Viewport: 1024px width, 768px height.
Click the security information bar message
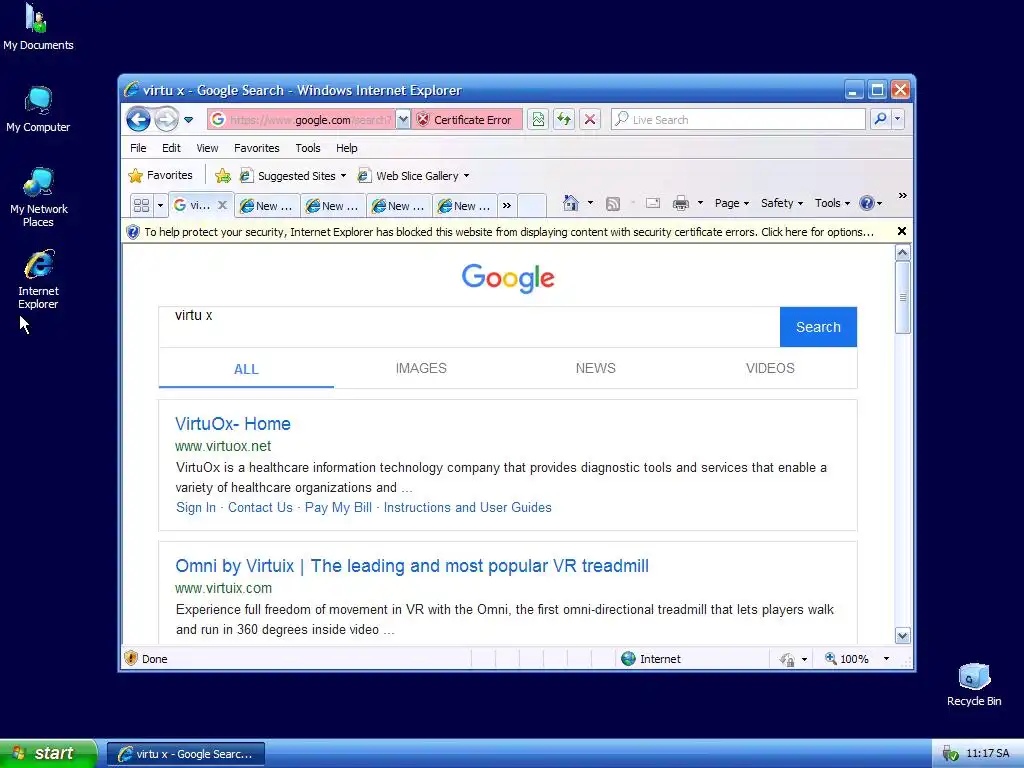click(509, 232)
